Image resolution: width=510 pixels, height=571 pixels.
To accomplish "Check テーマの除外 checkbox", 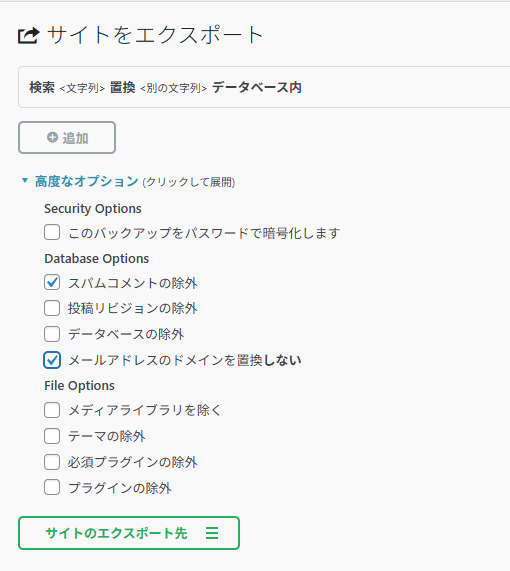I will [52, 436].
